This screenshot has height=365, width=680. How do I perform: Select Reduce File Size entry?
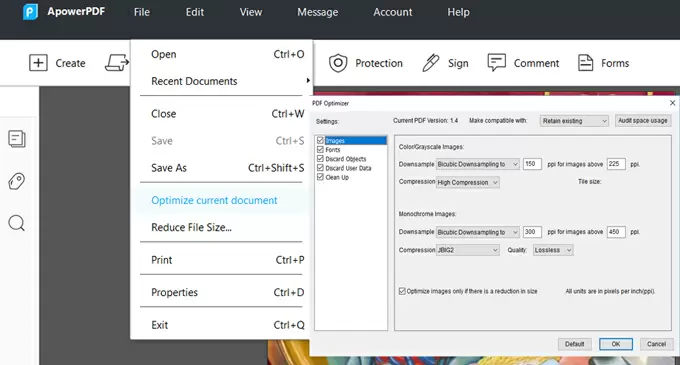(222, 227)
